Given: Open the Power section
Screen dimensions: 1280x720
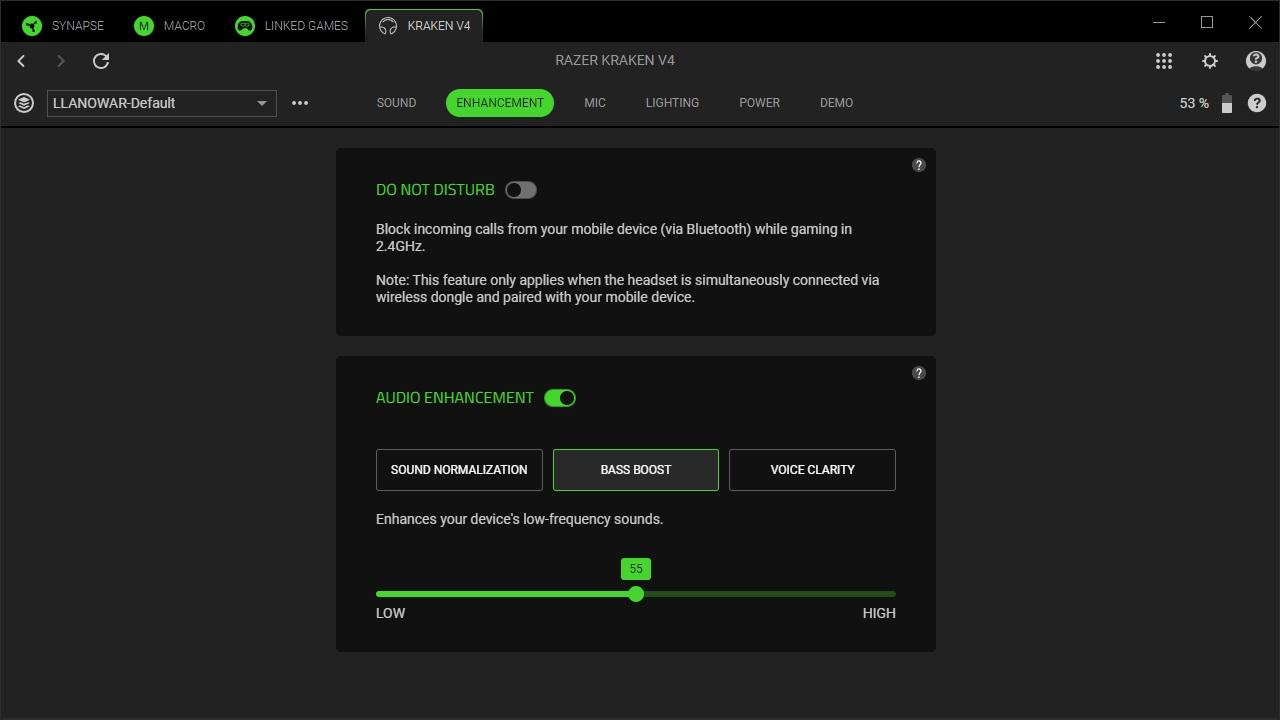Looking at the screenshot, I should point(759,103).
